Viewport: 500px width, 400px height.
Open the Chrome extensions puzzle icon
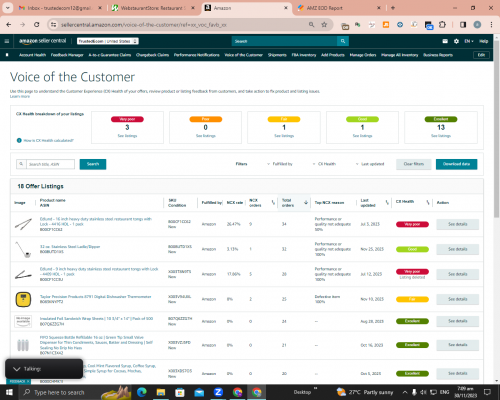tap(442, 25)
